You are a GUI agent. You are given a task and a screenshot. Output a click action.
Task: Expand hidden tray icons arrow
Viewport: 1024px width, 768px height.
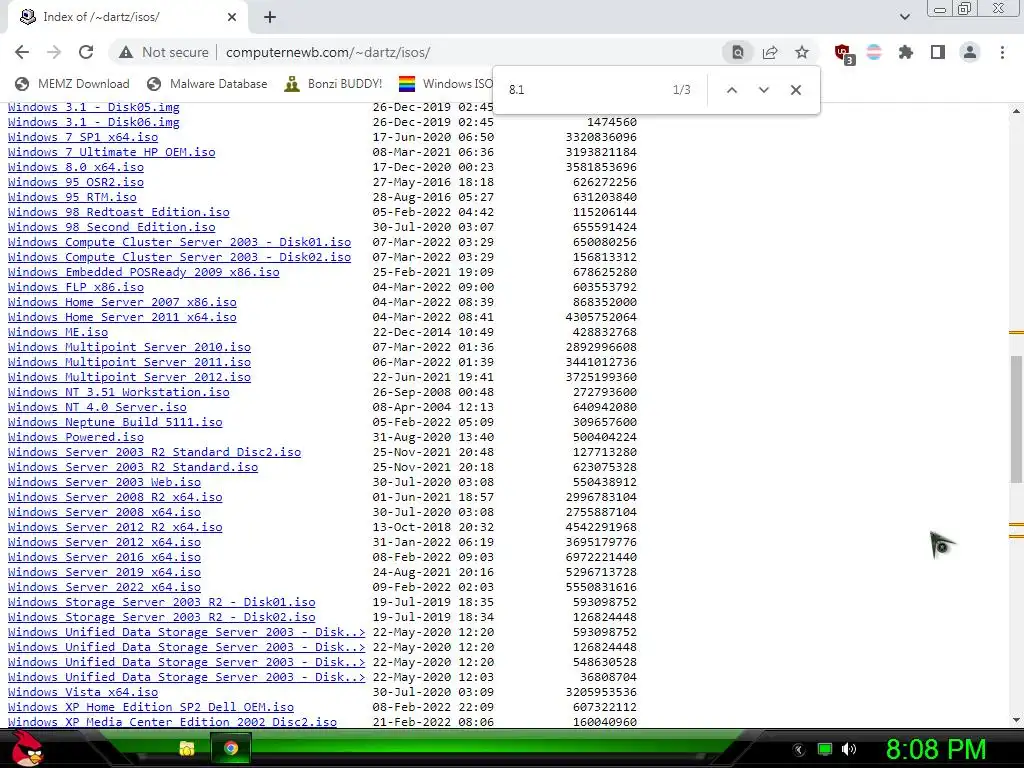(x=799, y=750)
